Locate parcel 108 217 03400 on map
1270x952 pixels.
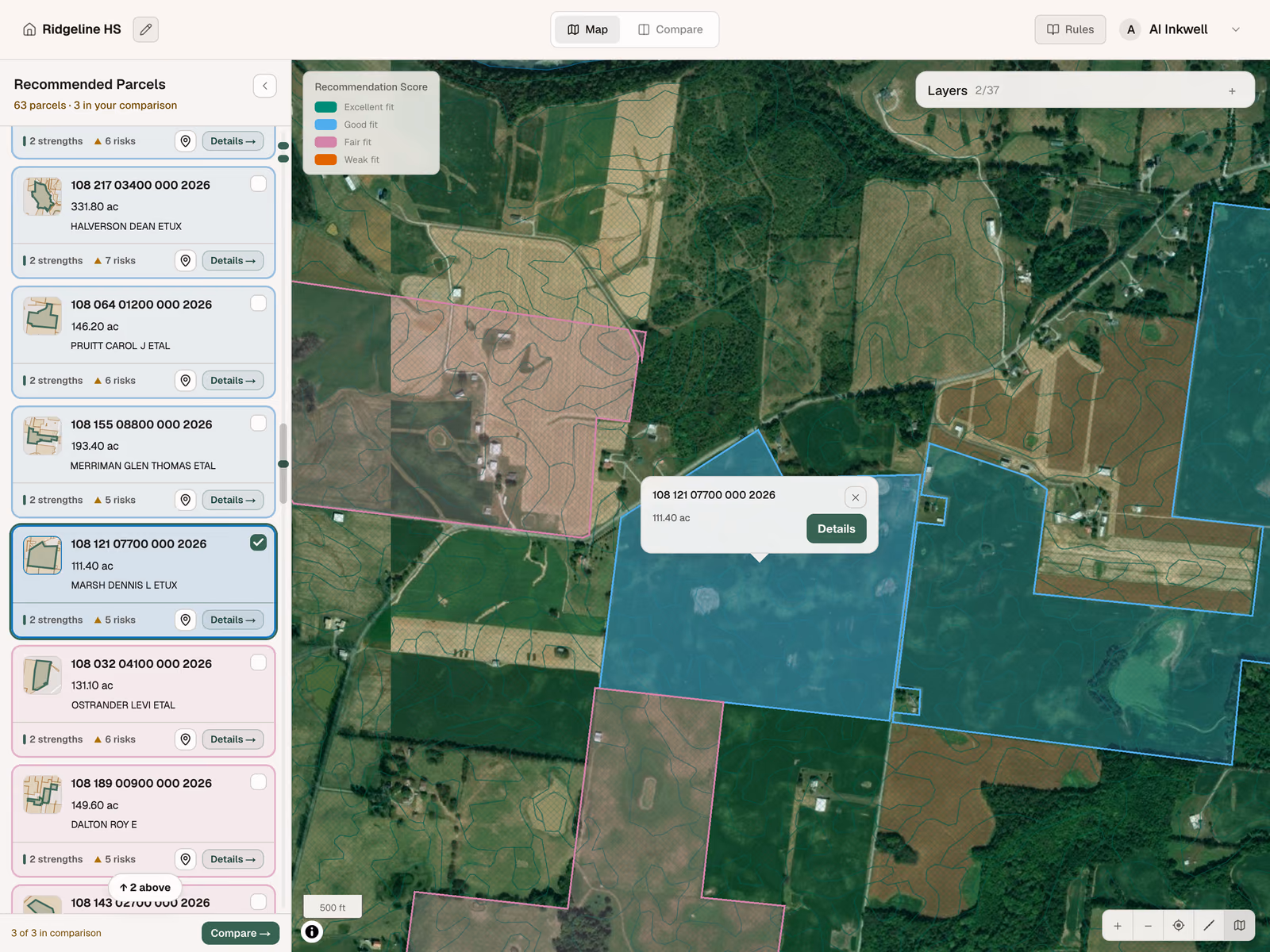185,261
